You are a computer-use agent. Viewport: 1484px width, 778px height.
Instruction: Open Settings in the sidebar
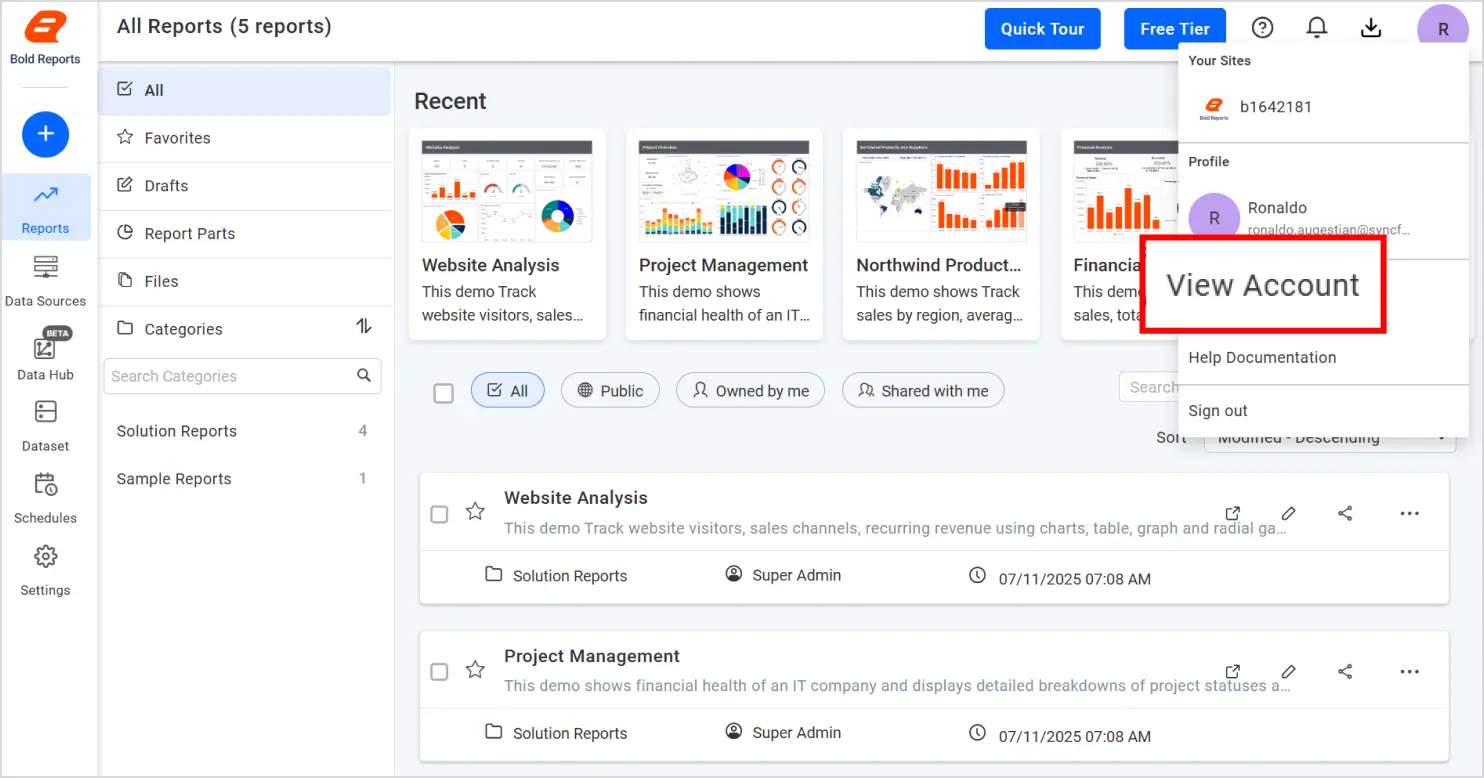pyautogui.click(x=45, y=571)
